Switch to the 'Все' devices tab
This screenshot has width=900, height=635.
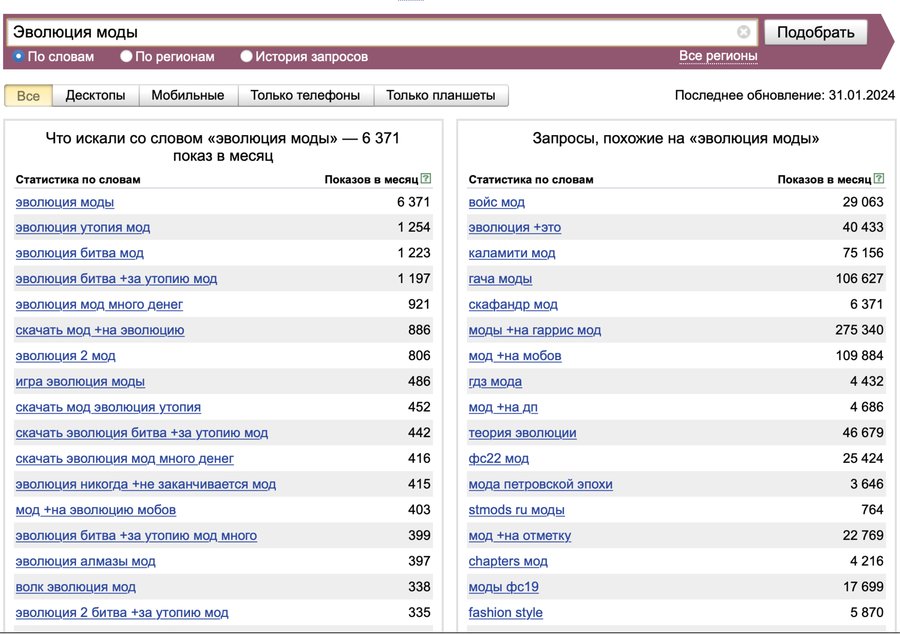pos(29,96)
